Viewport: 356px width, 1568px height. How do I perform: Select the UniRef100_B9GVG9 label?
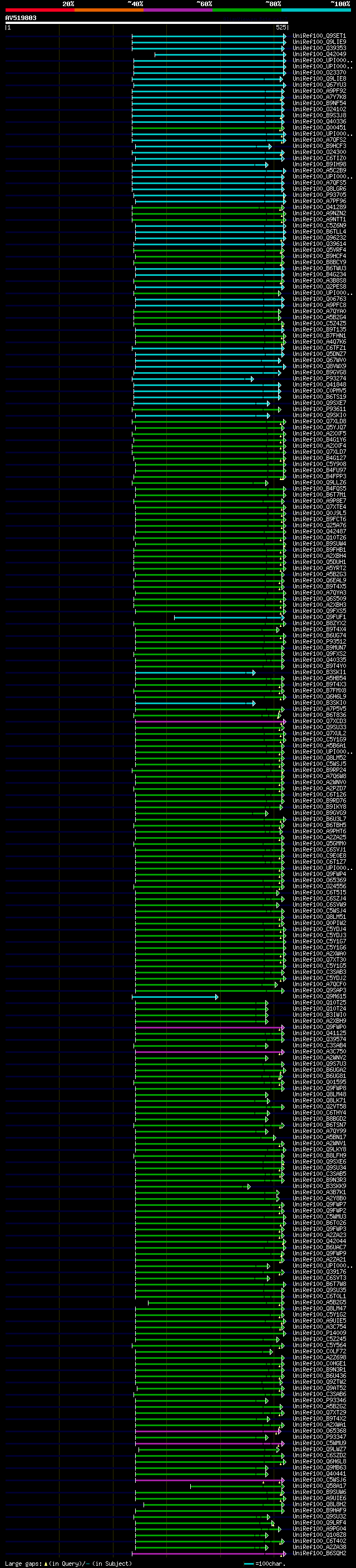tap(319, 813)
